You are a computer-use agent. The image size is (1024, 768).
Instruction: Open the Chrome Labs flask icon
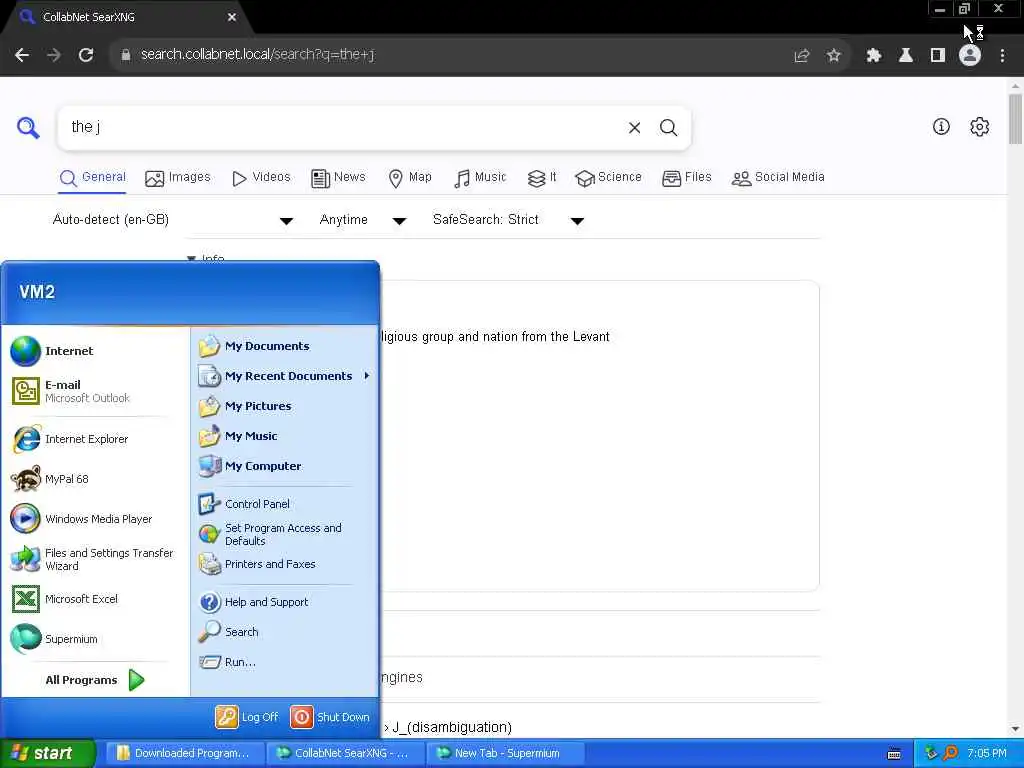click(905, 56)
